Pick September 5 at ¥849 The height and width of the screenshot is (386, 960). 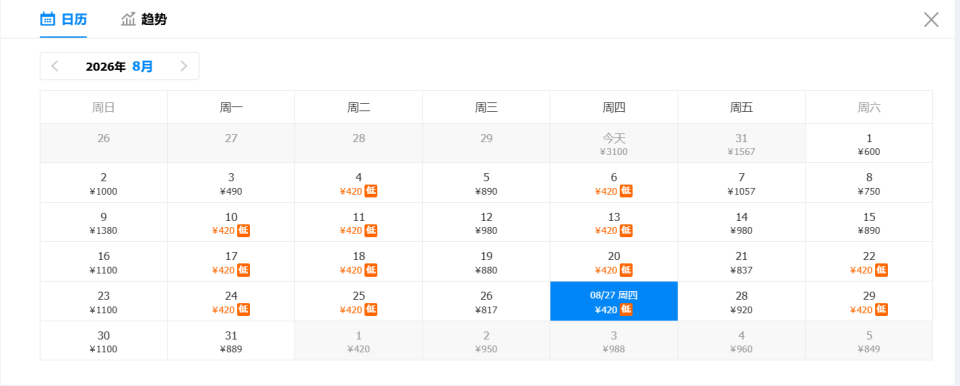point(869,341)
